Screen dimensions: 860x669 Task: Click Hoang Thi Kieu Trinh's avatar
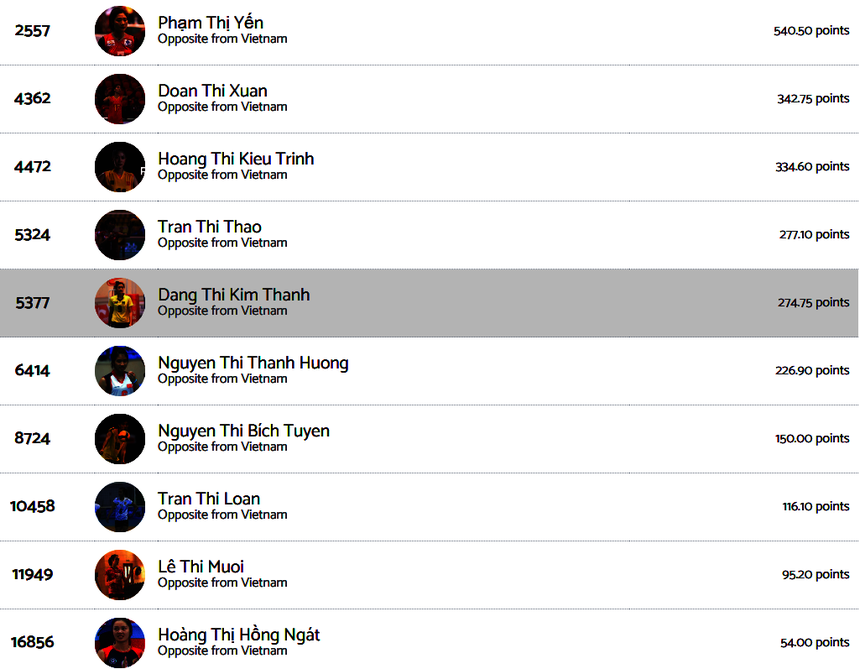[x=120, y=167]
